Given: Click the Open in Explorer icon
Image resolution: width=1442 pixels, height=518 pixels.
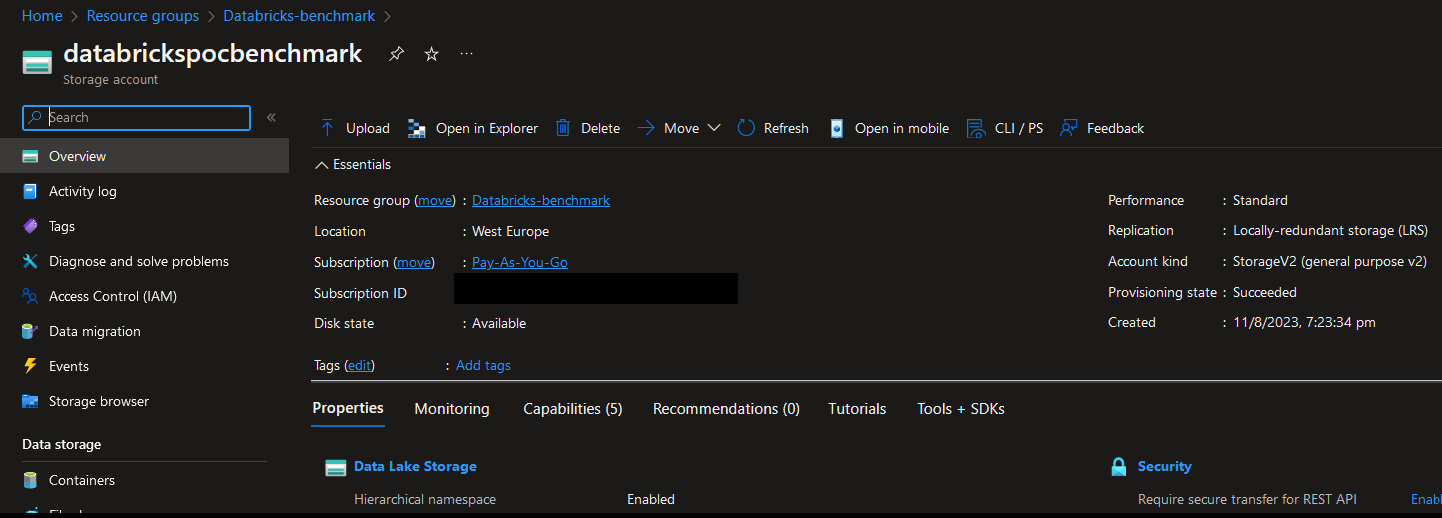Looking at the screenshot, I should point(418,128).
